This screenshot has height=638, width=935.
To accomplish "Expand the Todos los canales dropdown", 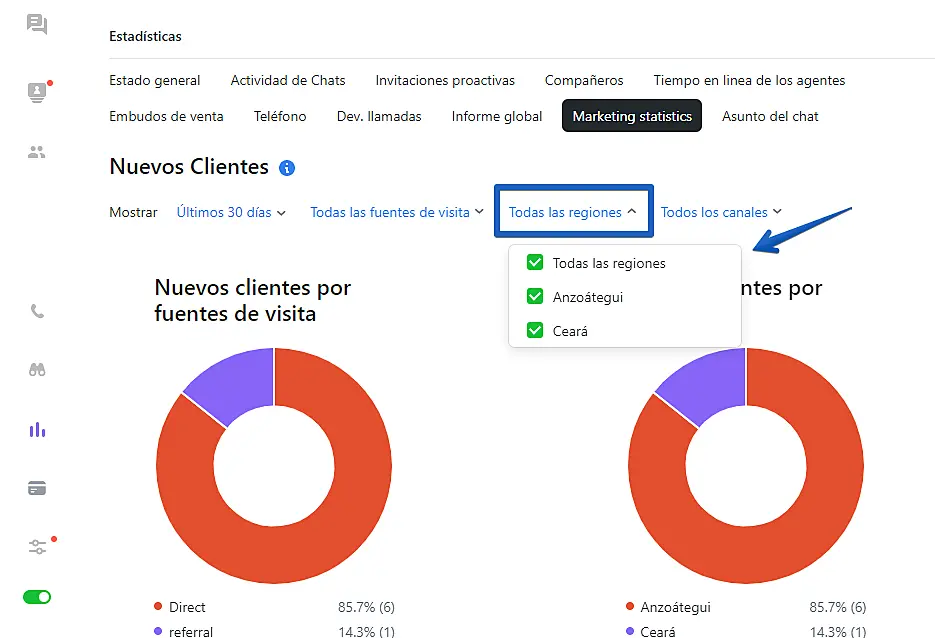I will [721, 212].
